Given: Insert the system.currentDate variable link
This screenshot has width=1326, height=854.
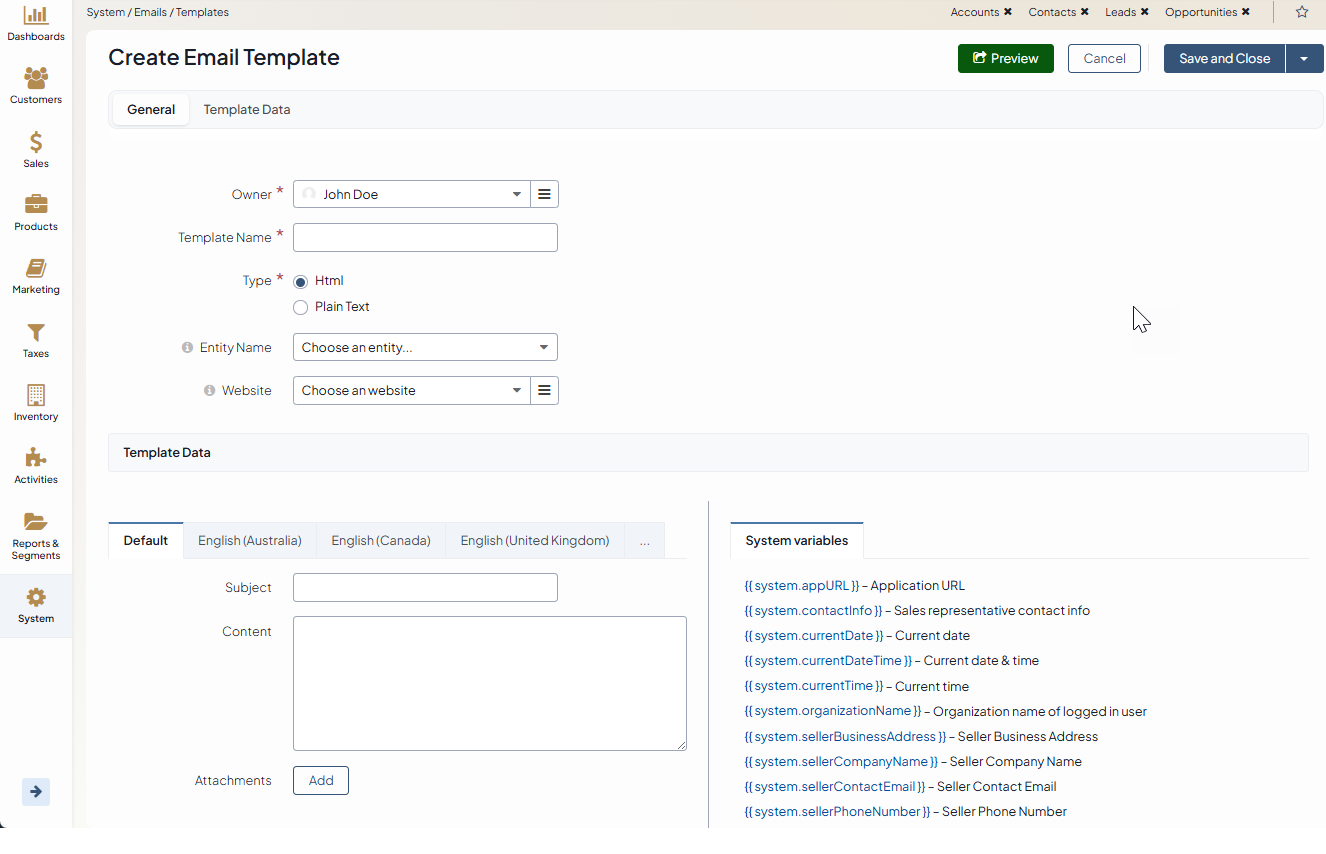Looking at the screenshot, I should point(814,636).
